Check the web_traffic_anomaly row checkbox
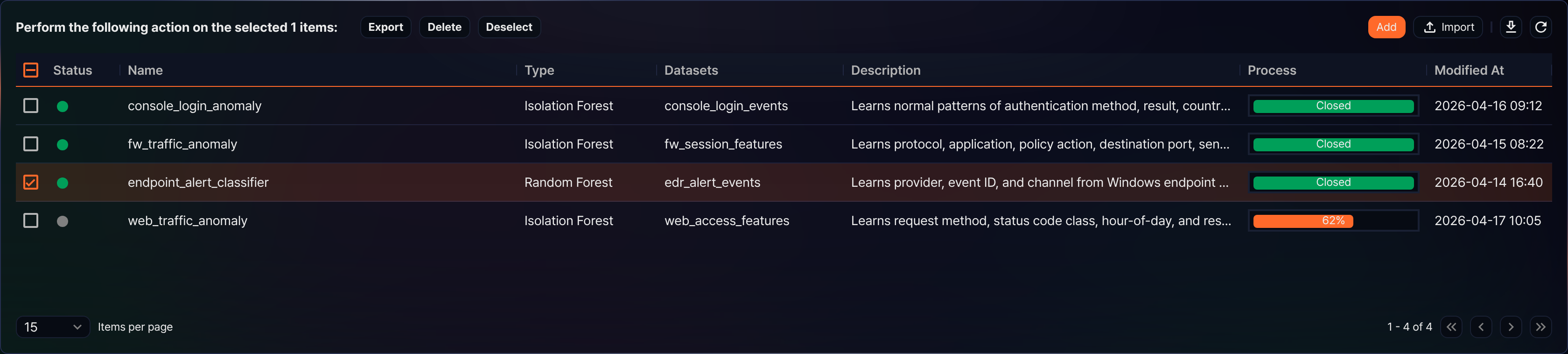 pos(30,220)
